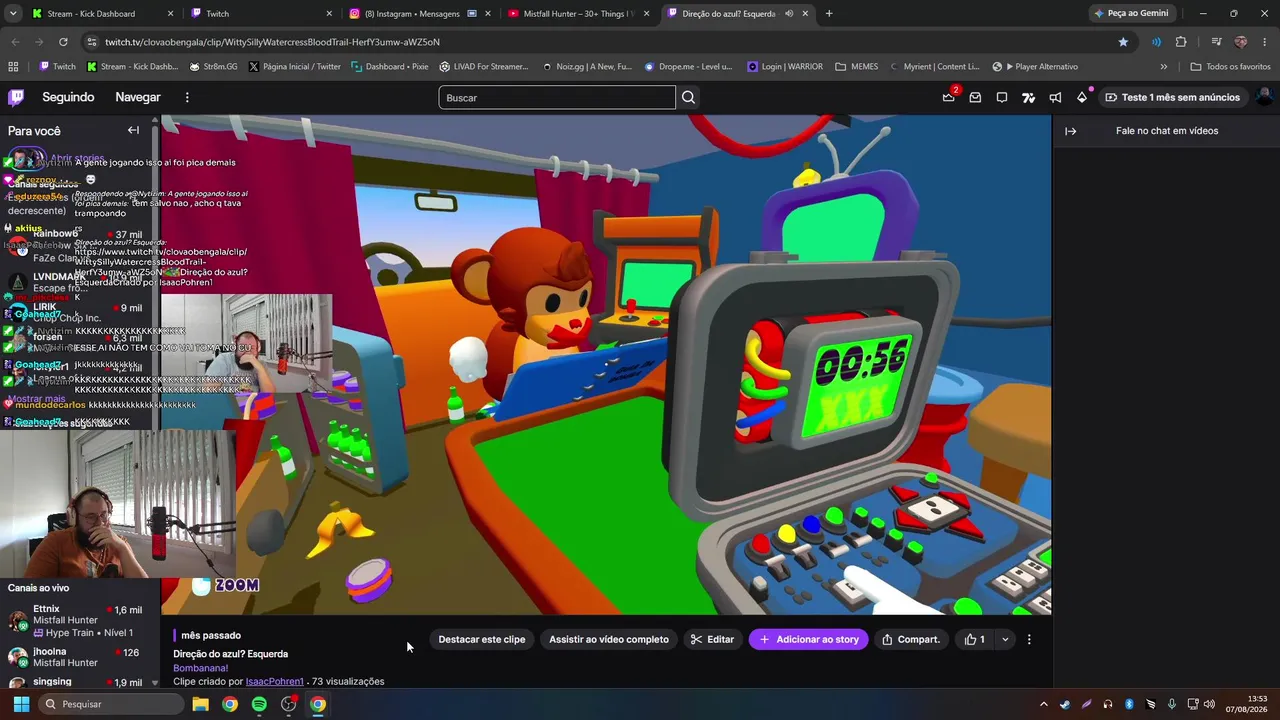Open jhoolna live channel in sidebar

[80, 657]
